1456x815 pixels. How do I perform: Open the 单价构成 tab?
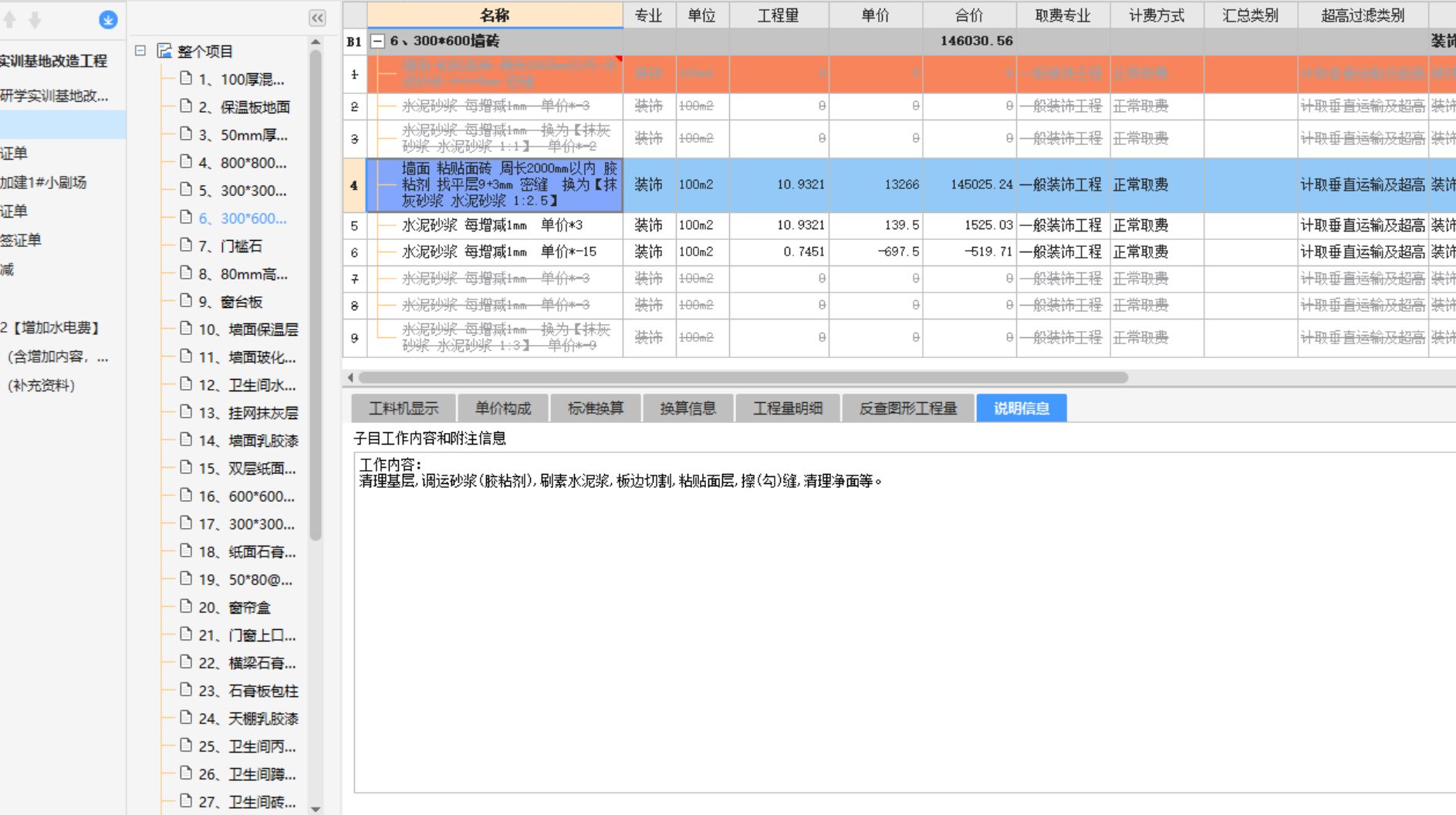click(x=503, y=408)
